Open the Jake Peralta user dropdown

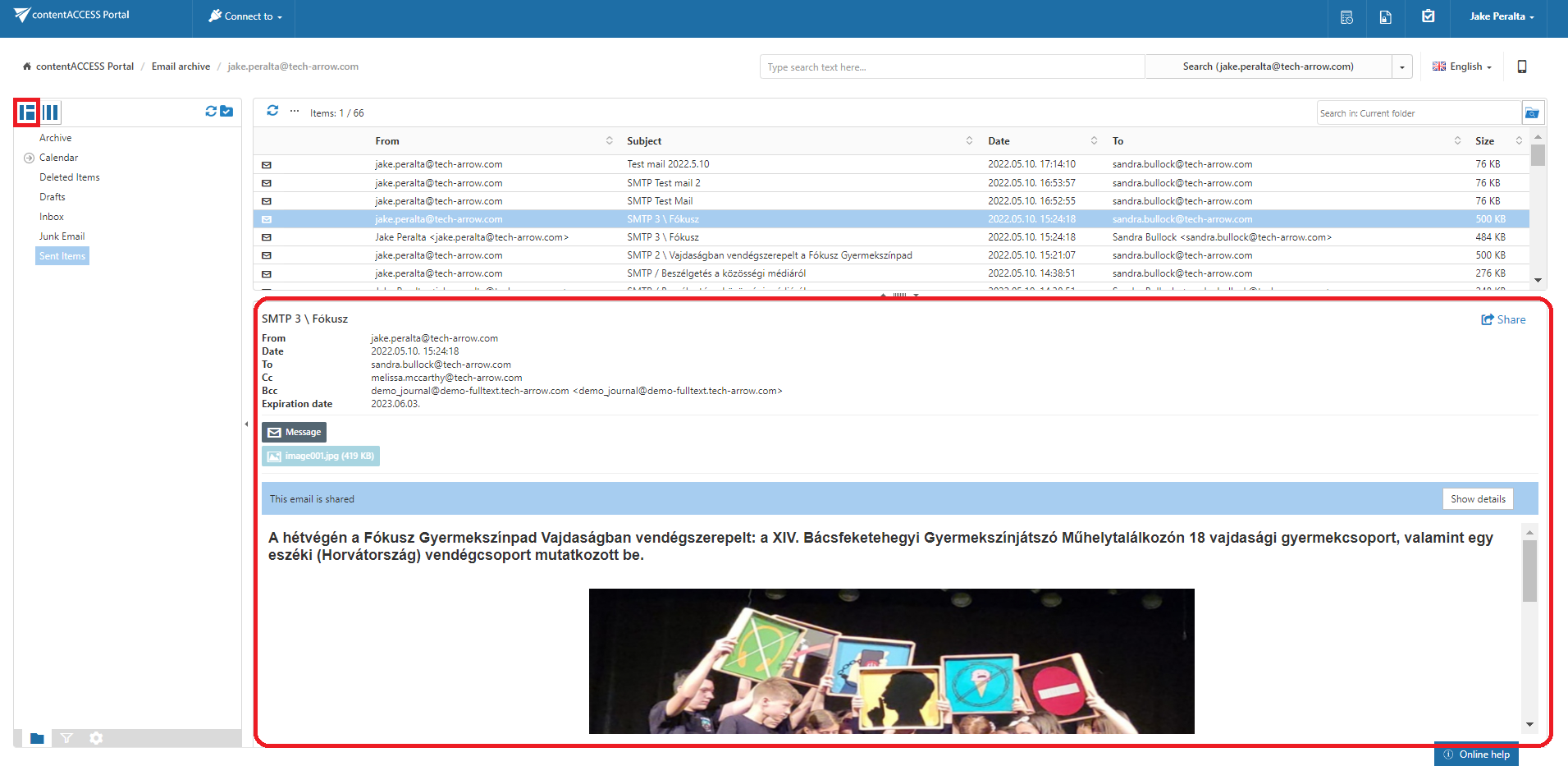1502,16
